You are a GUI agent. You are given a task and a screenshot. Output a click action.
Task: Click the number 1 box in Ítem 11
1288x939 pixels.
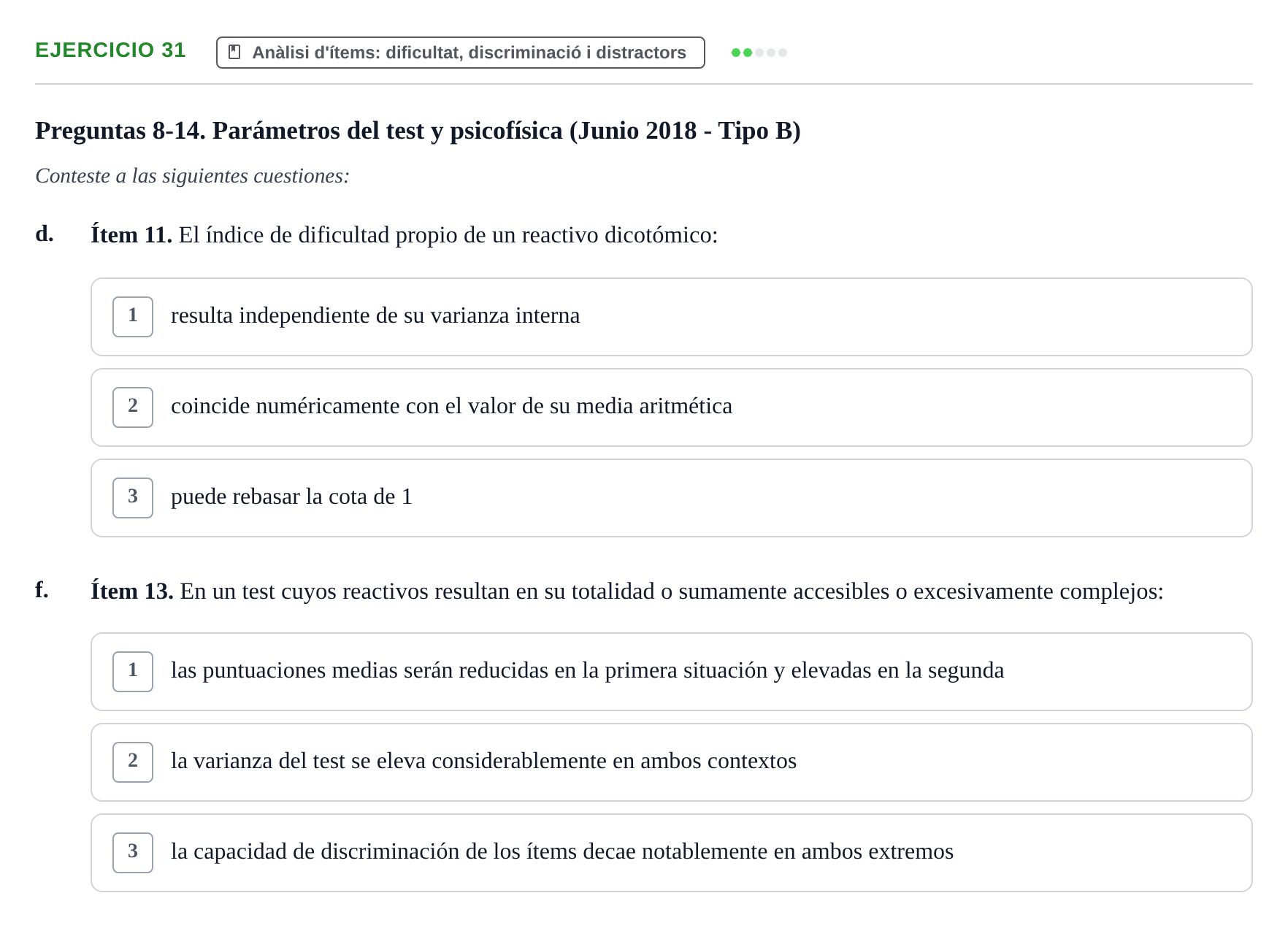[x=133, y=317]
